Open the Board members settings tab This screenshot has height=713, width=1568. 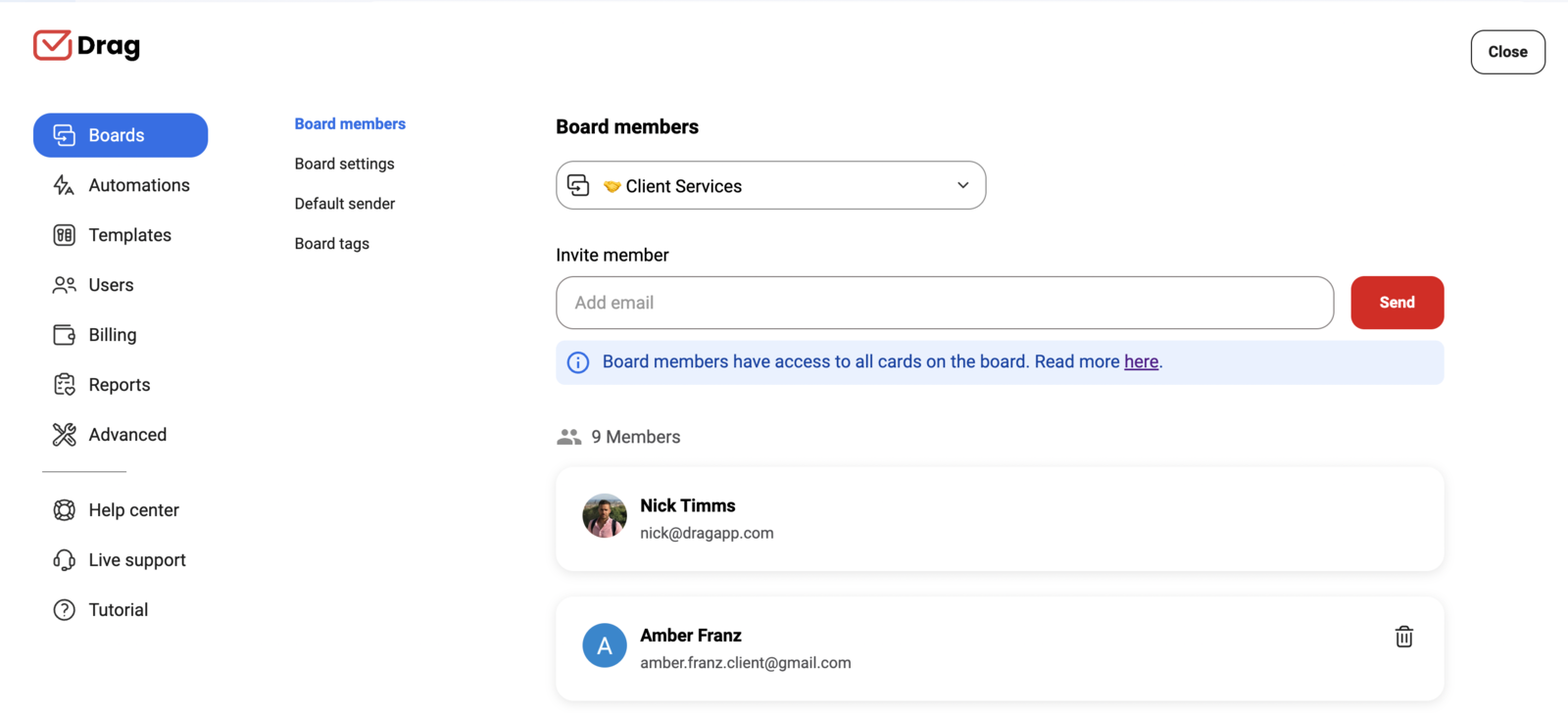tap(350, 123)
